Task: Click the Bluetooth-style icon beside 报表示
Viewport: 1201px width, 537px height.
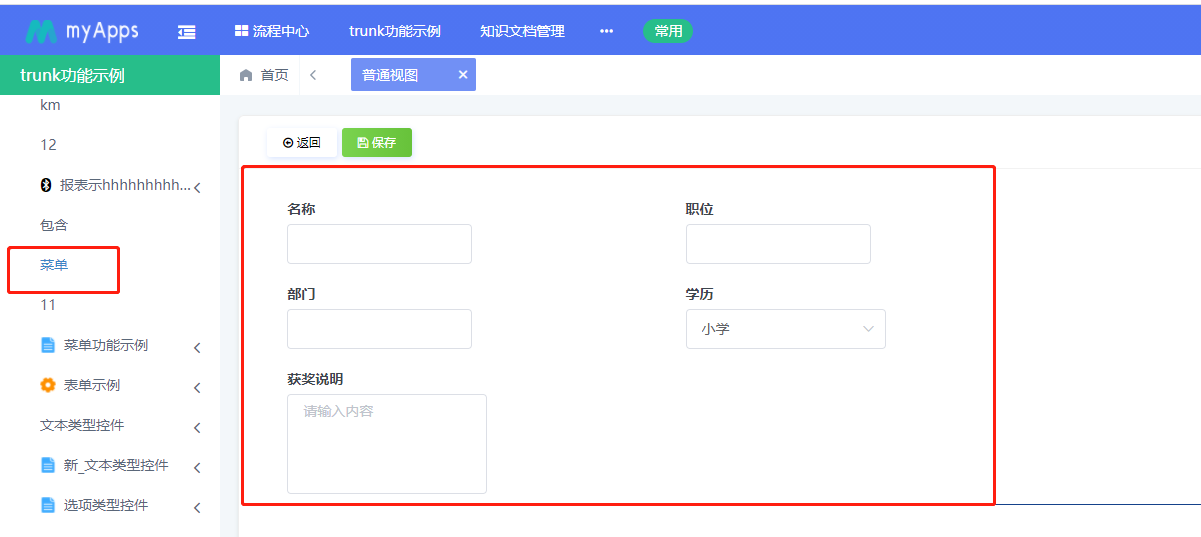Action: click(46, 185)
